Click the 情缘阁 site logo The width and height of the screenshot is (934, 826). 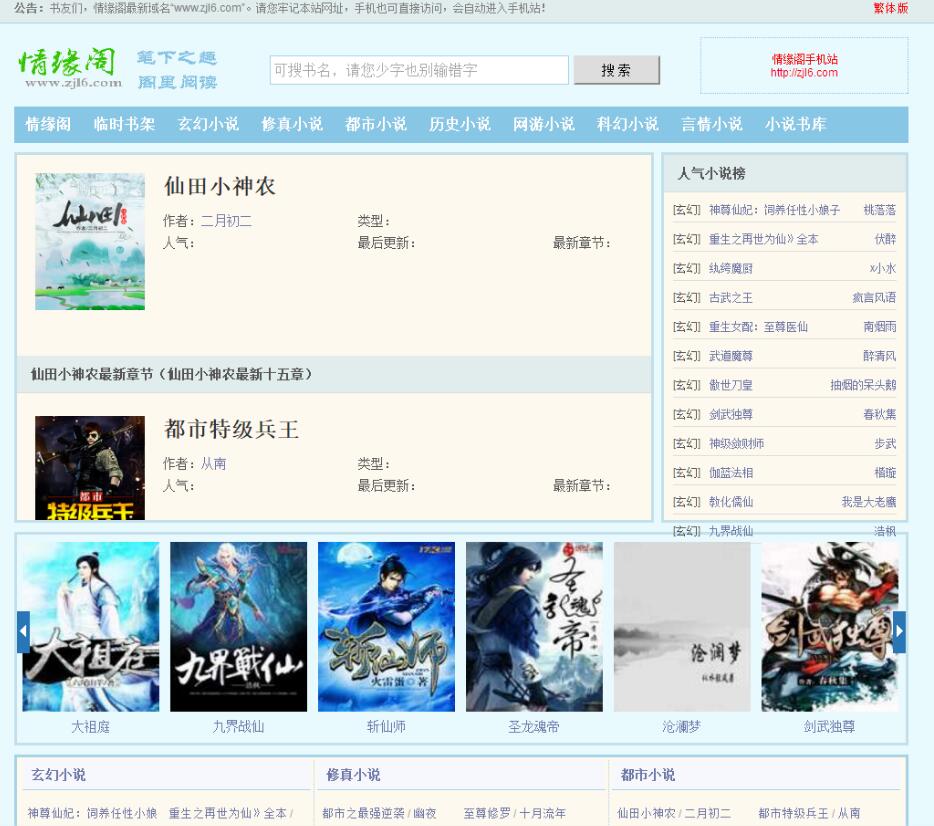pyautogui.click(x=69, y=68)
